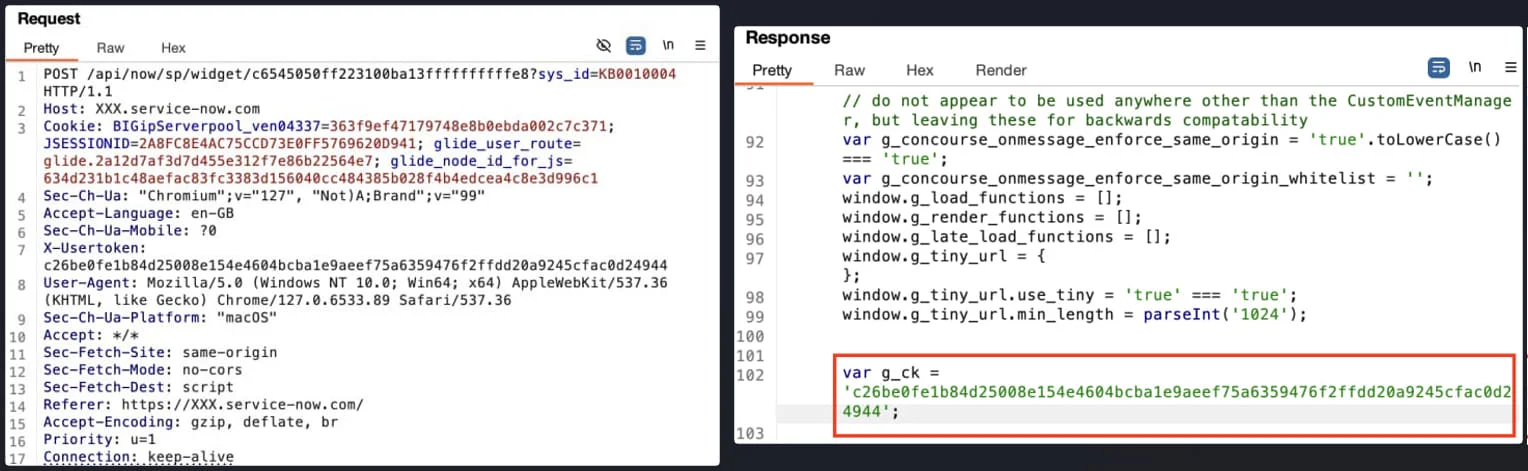The height and width of the screenshot is (471, 1528).
Task: Switch to Raw tab in Request panel
Action: point(110,48)
